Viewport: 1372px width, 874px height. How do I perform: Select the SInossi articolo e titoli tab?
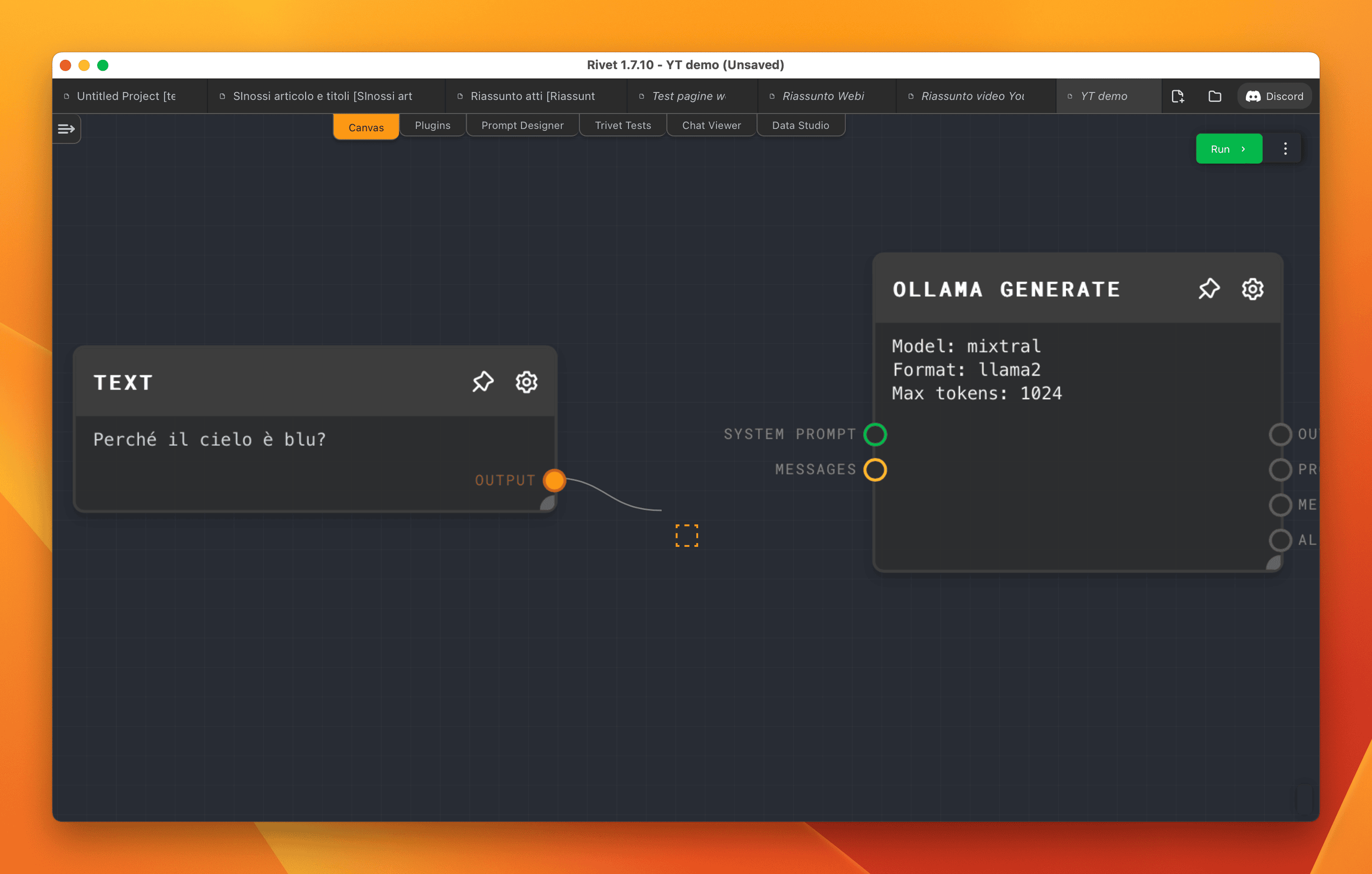pos(327,97)
